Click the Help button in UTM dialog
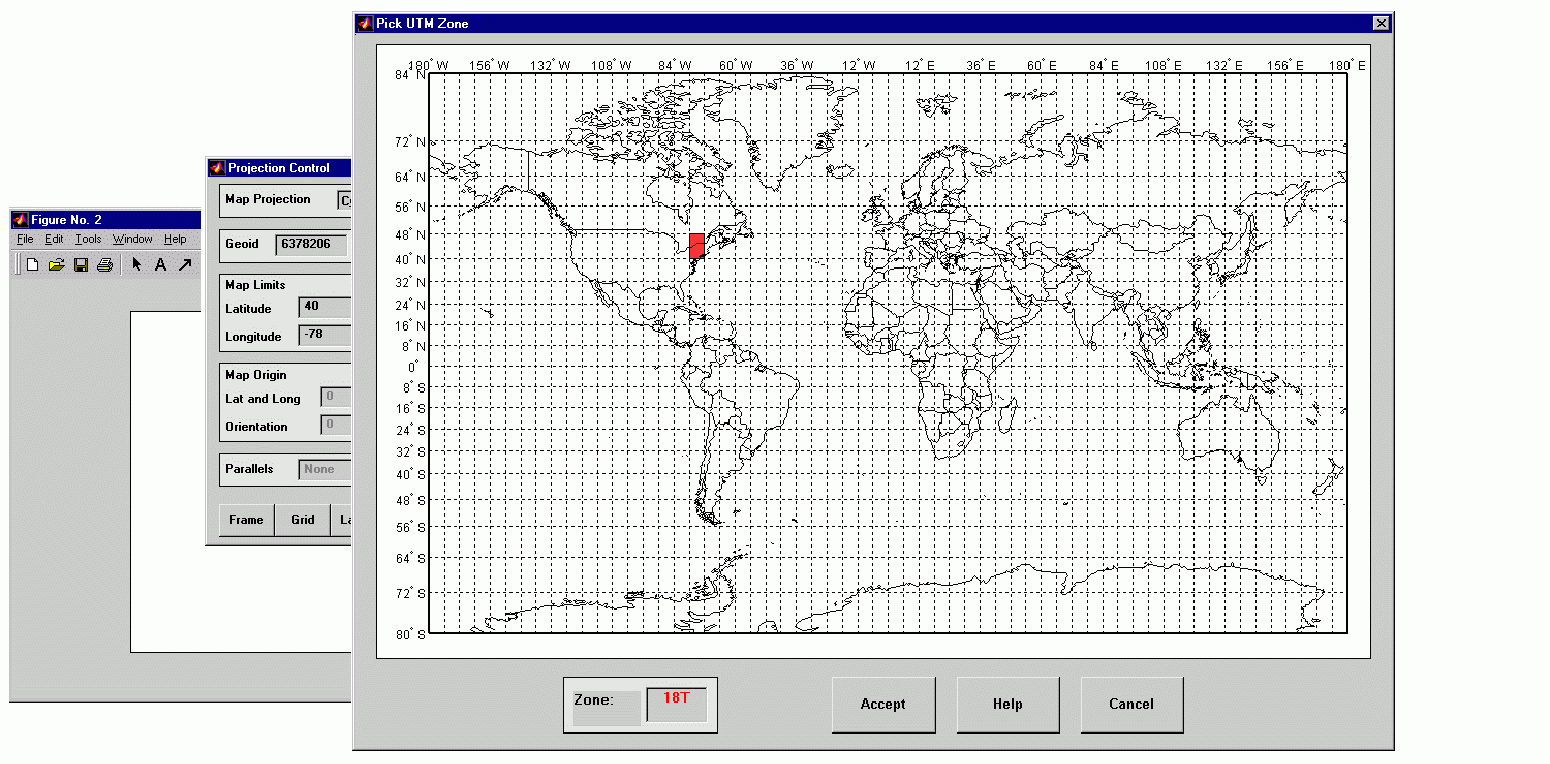This screenshot has width=1550, height=764. click(x=1007, y=704)
